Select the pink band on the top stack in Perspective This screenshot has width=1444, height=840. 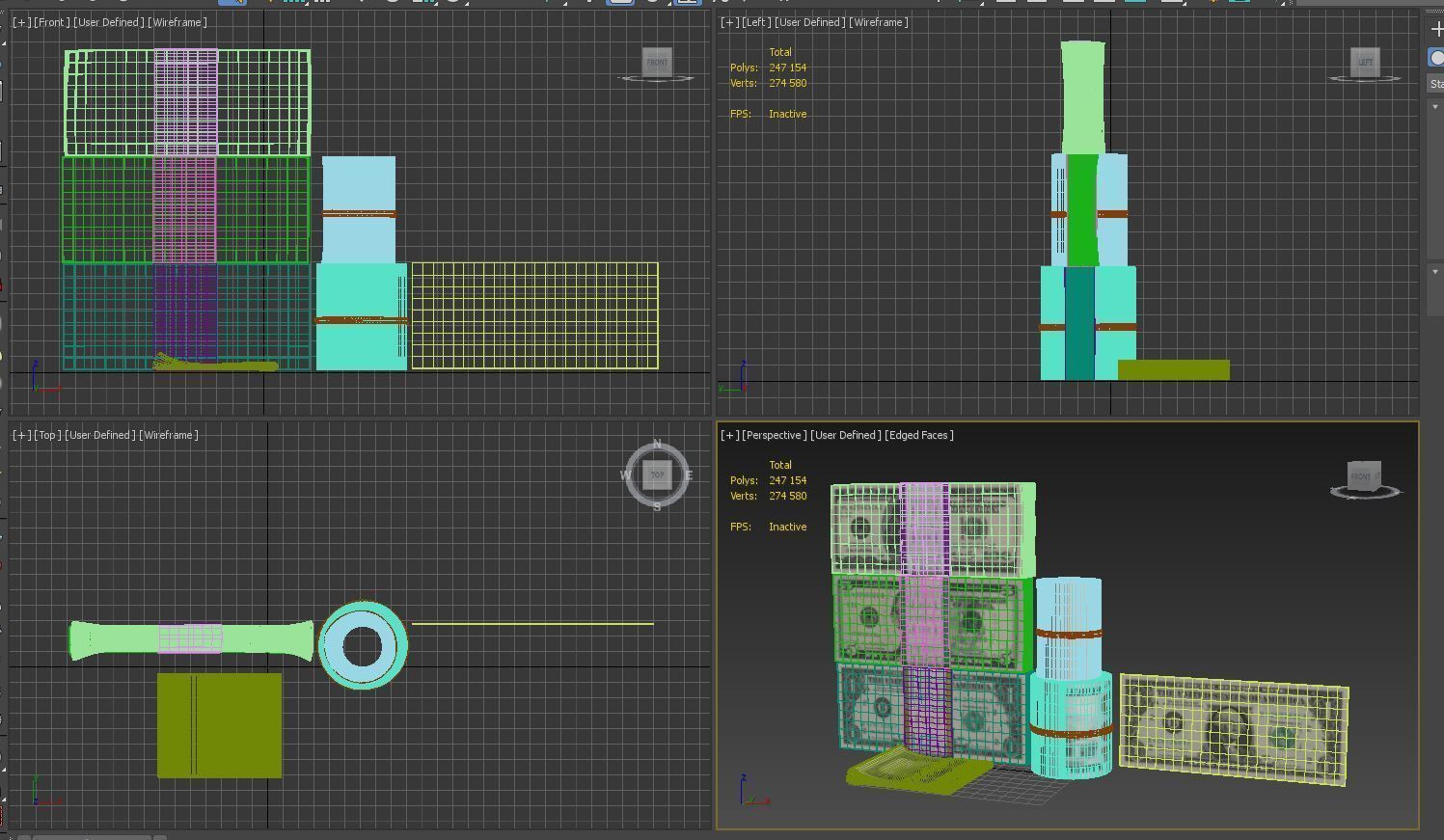click(x=924, y=528)
